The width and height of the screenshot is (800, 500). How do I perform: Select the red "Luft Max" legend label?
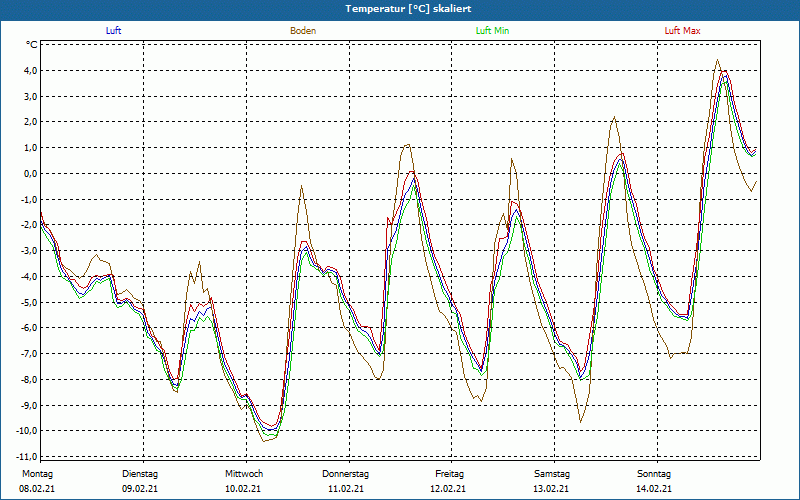[x=682, y=31]
